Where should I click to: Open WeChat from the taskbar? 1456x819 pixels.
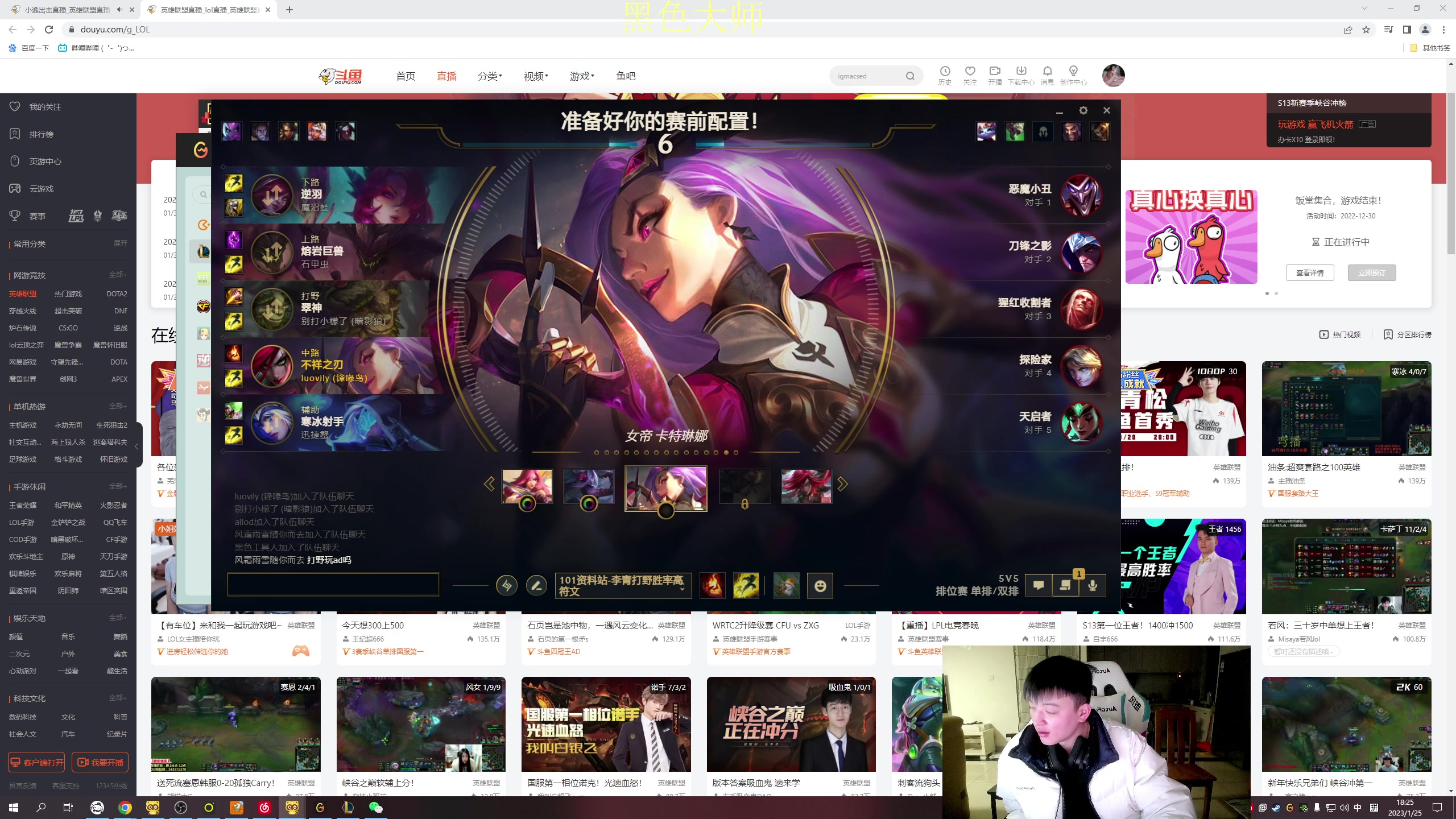coord(375,808)
